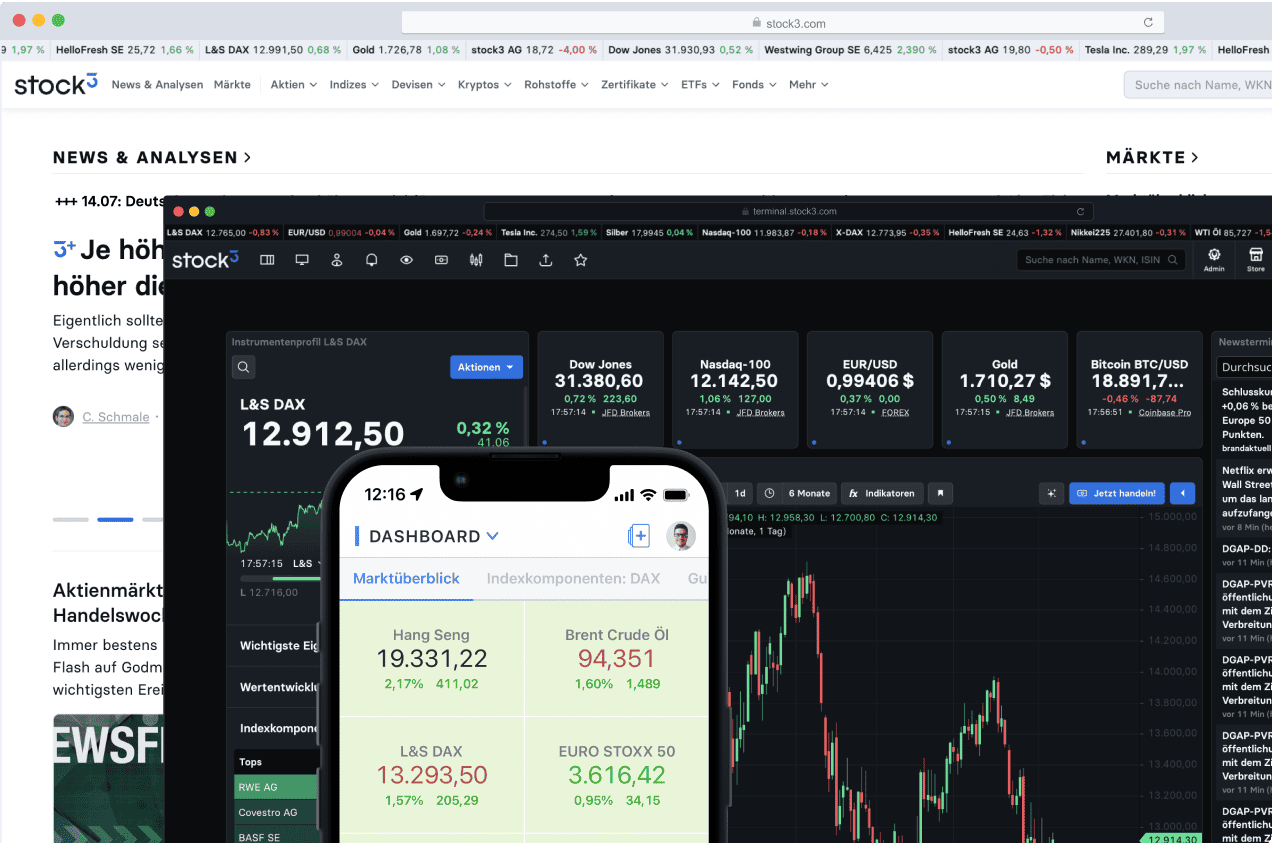Screen dimensions: 1272x843
Task: Open the Kryptos menu dropdown
Action: point(484,85)
